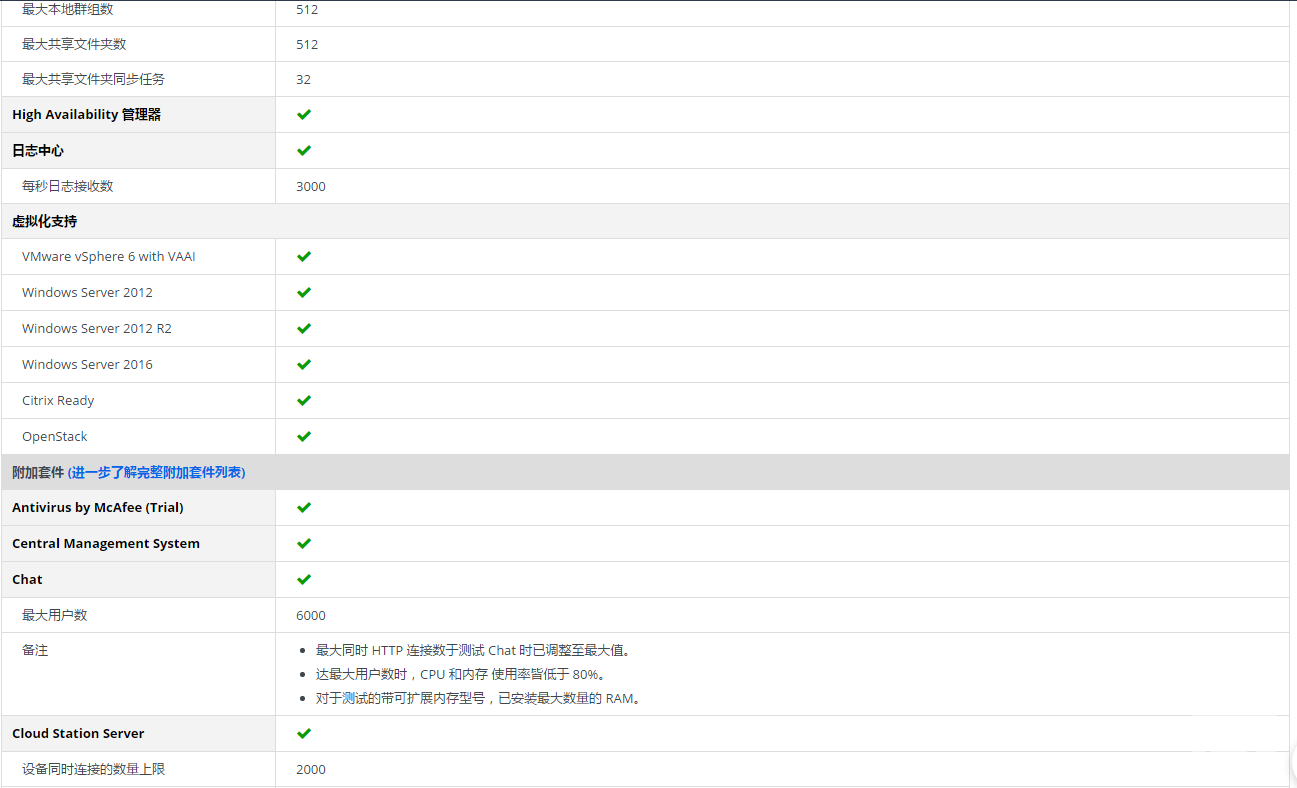Click the green checkmark for High Availability 管理器
Image resolution: width=1297 pixels, height=788 pixels.
click(x=304, y=114)
